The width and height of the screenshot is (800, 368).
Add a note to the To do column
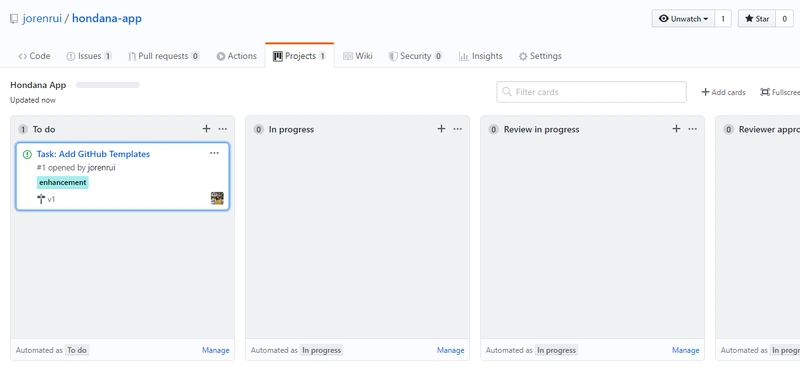click(206, 129)
